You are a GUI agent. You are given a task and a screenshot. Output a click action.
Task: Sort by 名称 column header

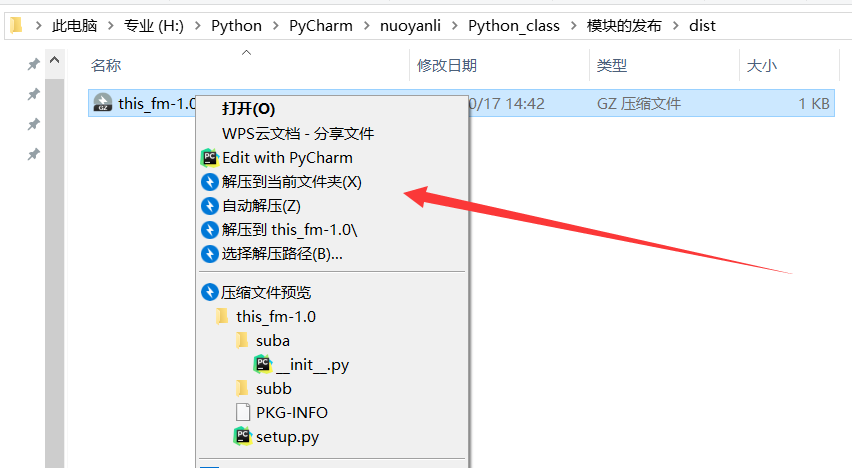click(x=106, y=66)
